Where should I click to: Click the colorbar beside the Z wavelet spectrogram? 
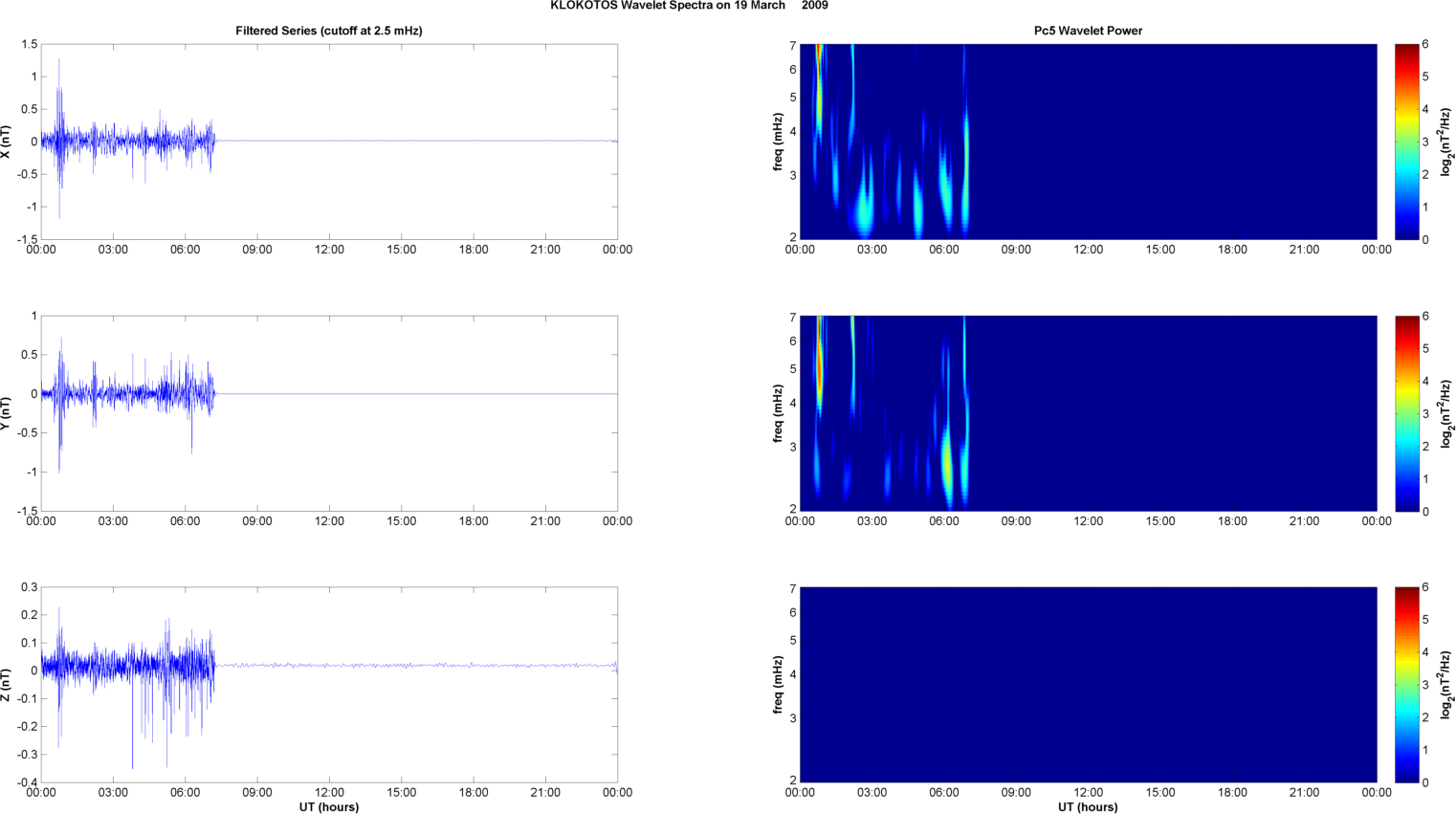coord(1406,685)
